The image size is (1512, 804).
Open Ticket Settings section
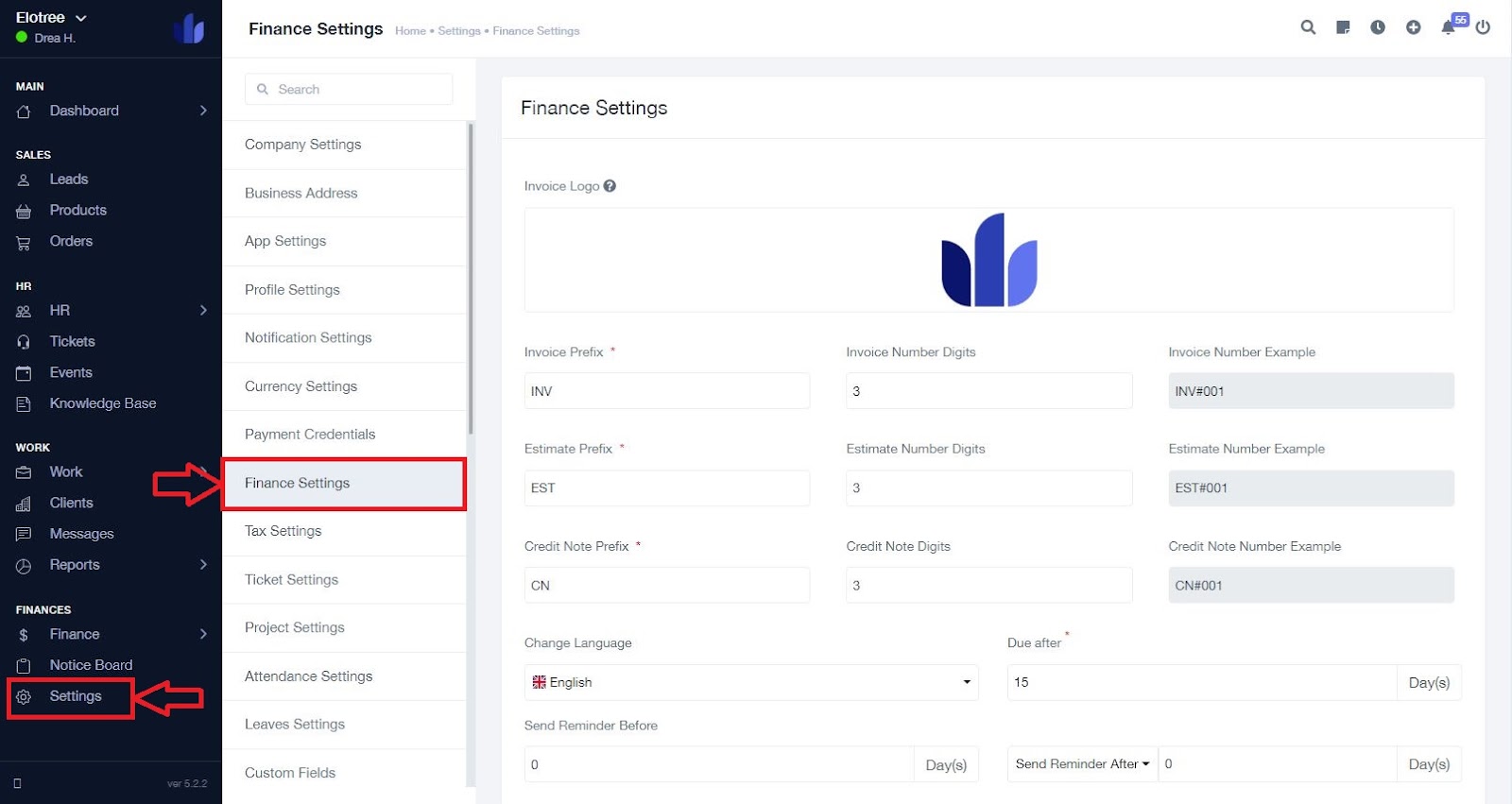tap(345, 579)
